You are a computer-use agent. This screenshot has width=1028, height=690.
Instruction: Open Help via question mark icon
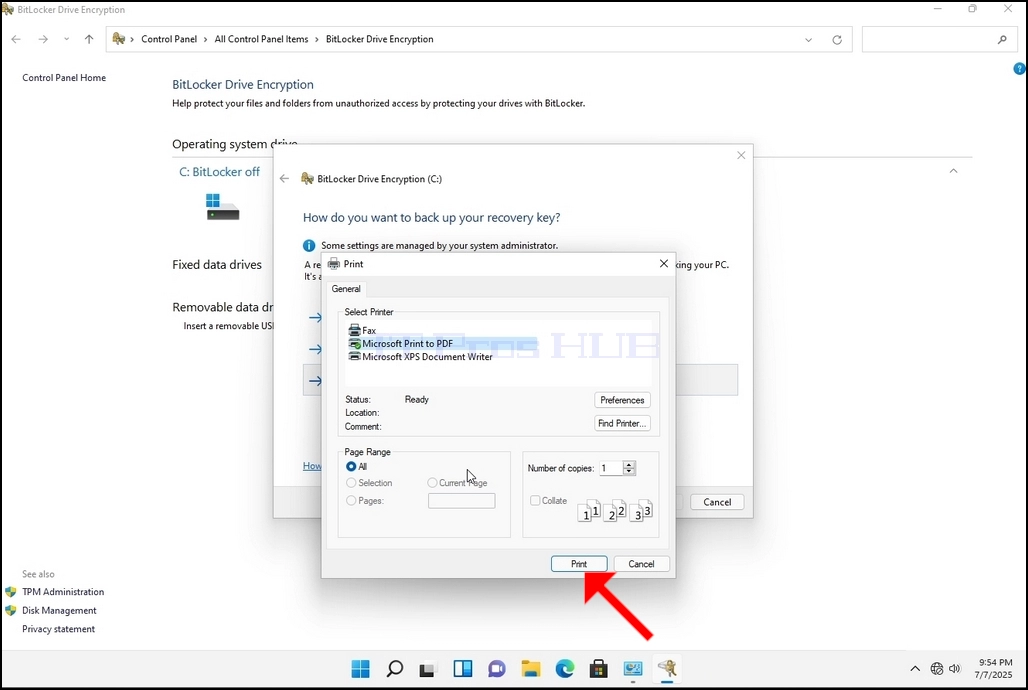point(1019,68)
